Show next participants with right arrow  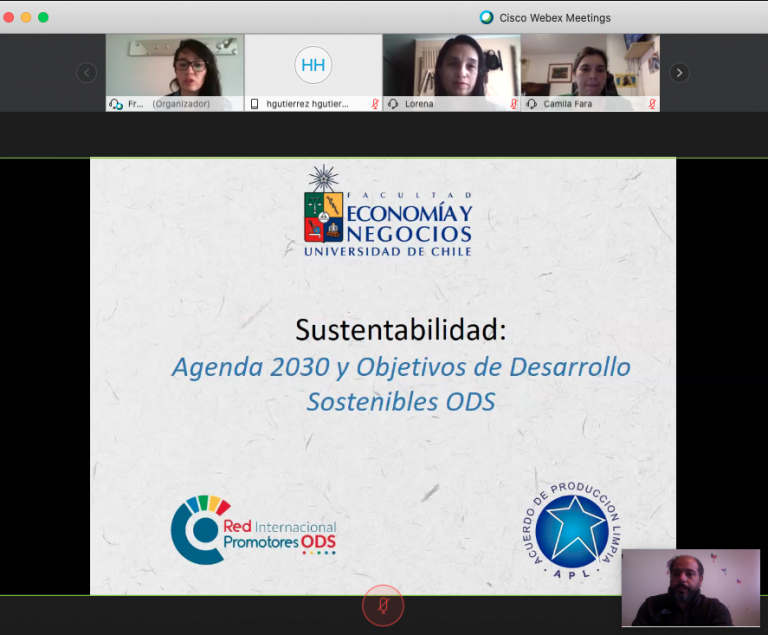[679, 73]
